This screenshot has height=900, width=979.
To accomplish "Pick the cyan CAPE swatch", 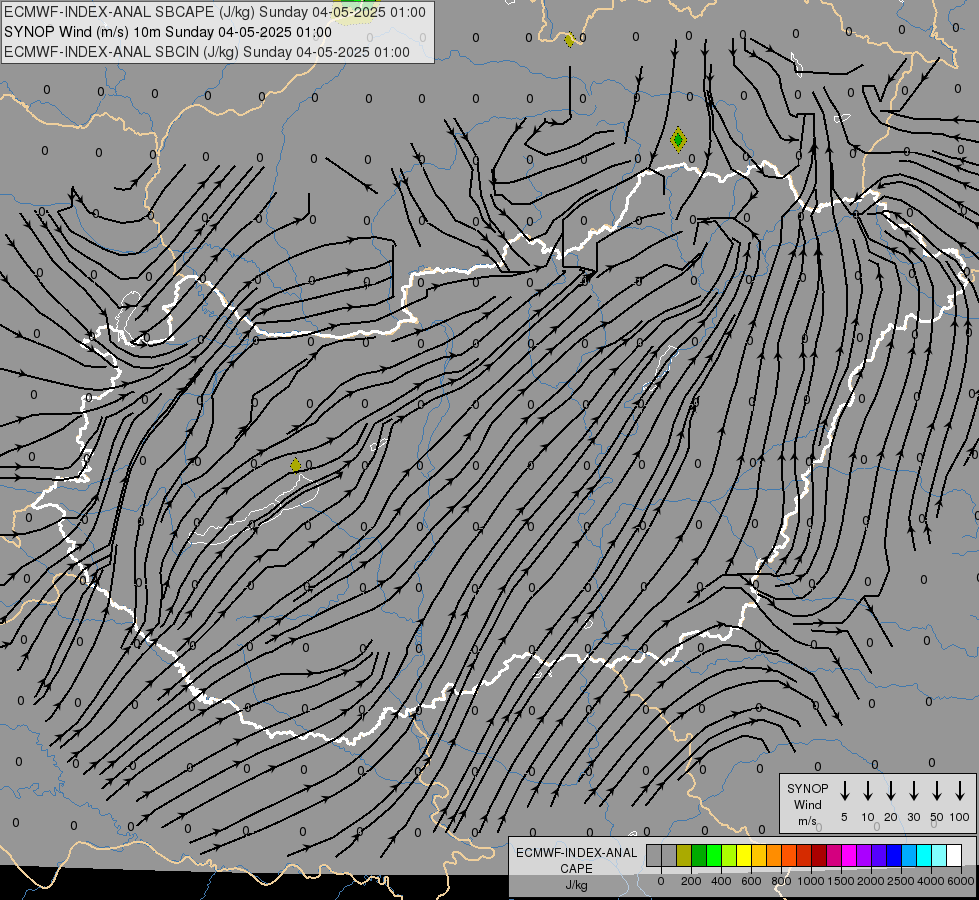I will 925,855.
